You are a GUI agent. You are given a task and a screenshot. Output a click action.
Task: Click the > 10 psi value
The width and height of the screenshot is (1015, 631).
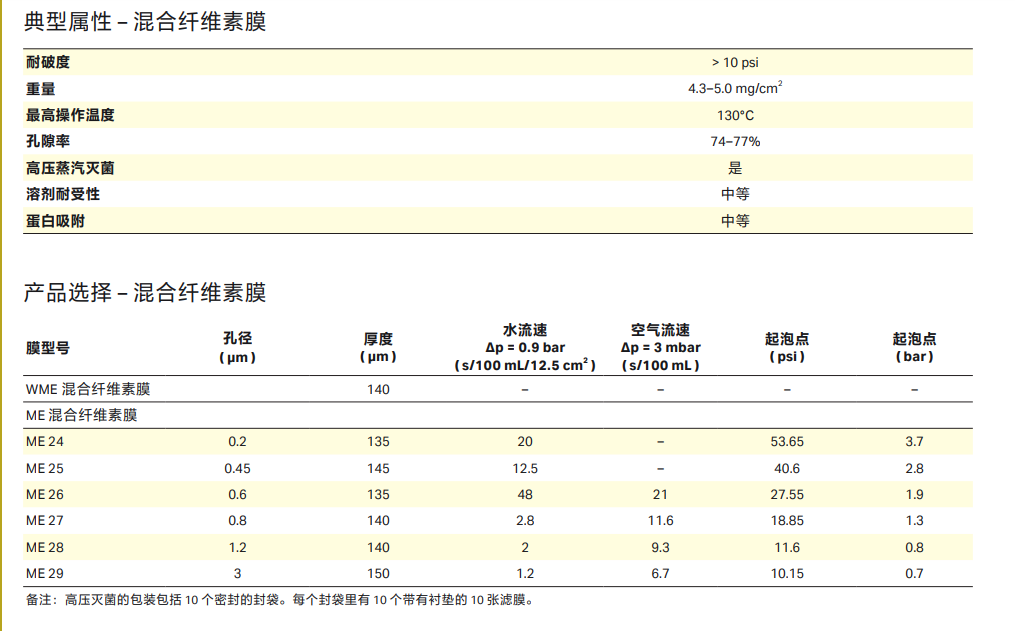[735, 62]
